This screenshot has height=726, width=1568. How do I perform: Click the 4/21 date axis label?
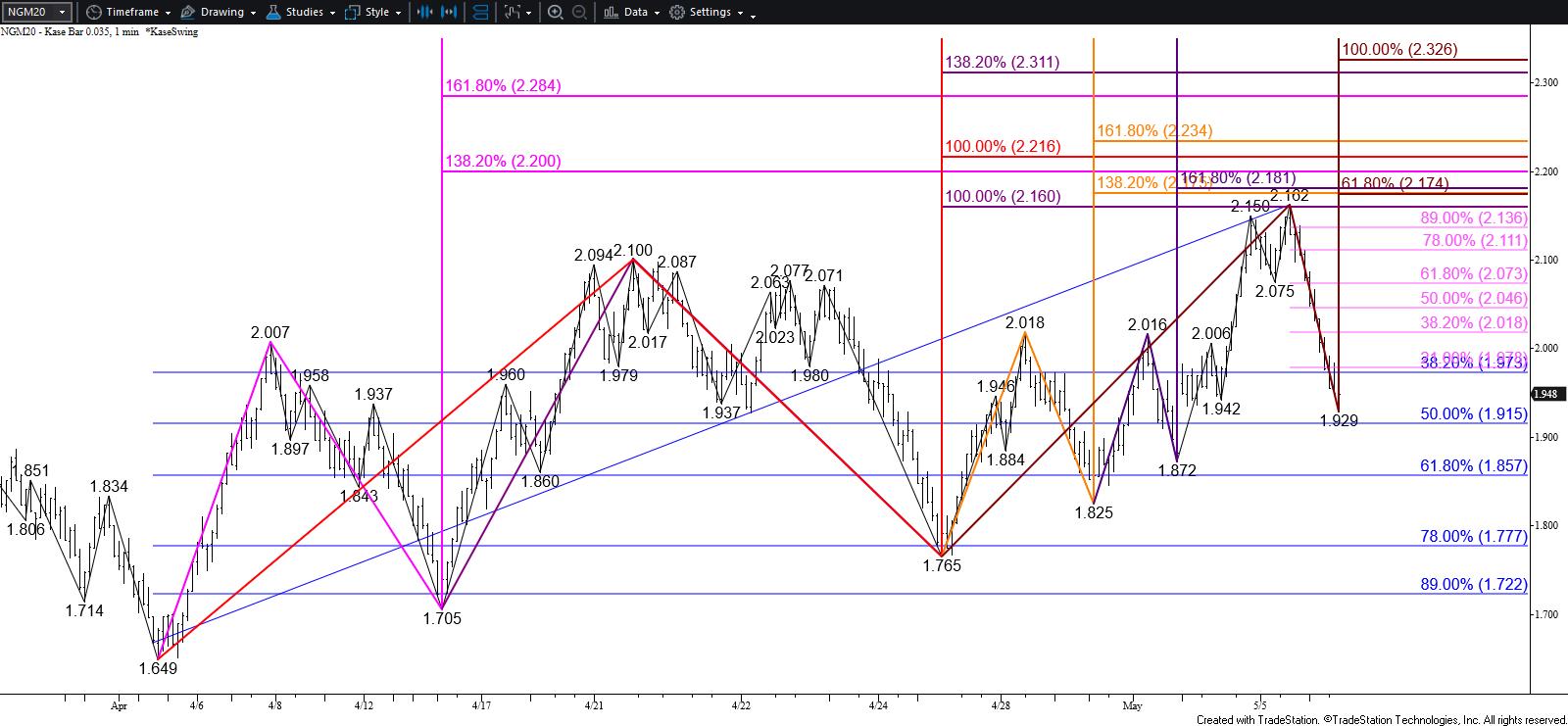(x=593, y=705)
